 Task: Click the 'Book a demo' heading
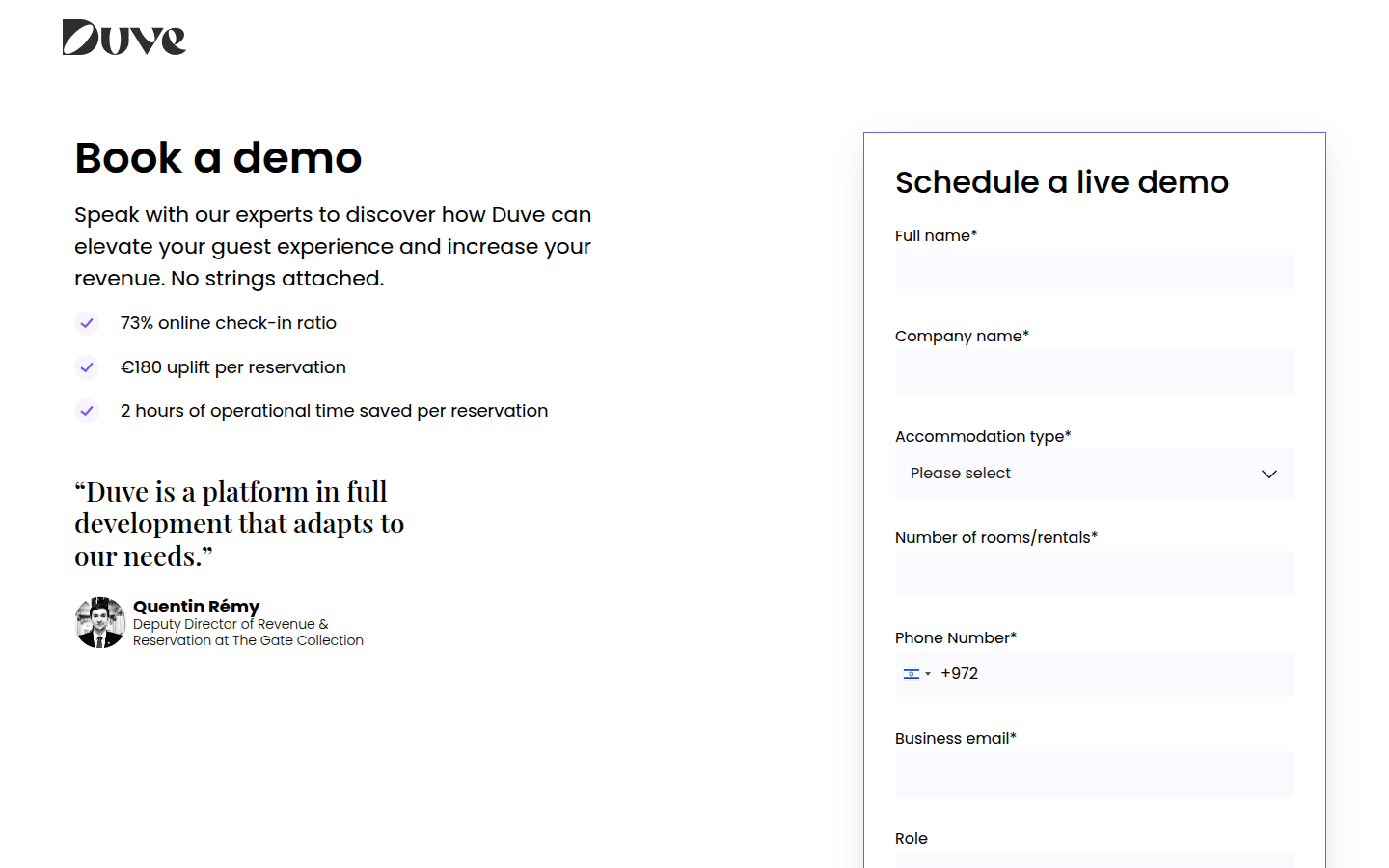point(218,158)
